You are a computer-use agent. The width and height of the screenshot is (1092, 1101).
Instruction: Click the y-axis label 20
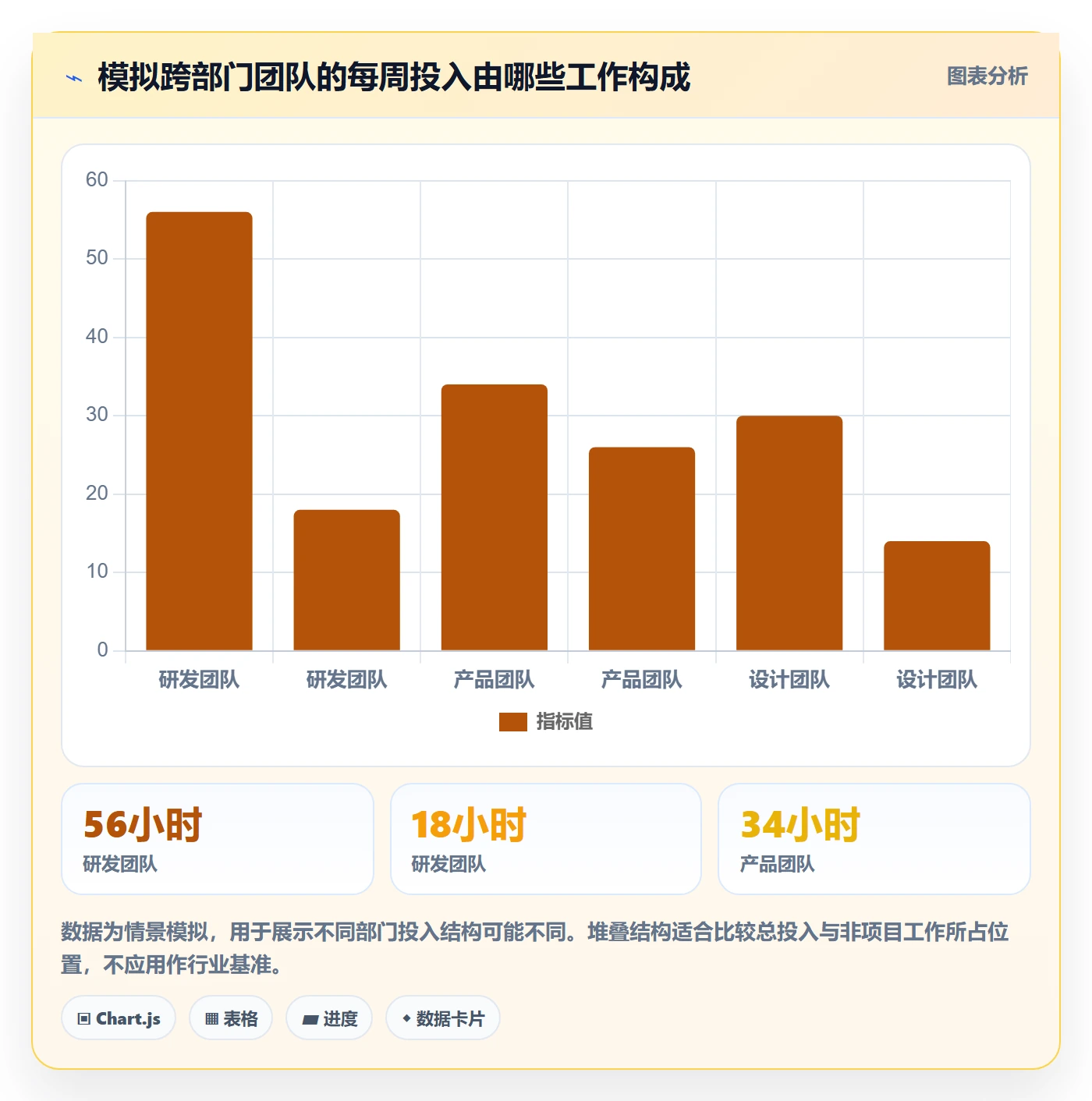(97, 494)
